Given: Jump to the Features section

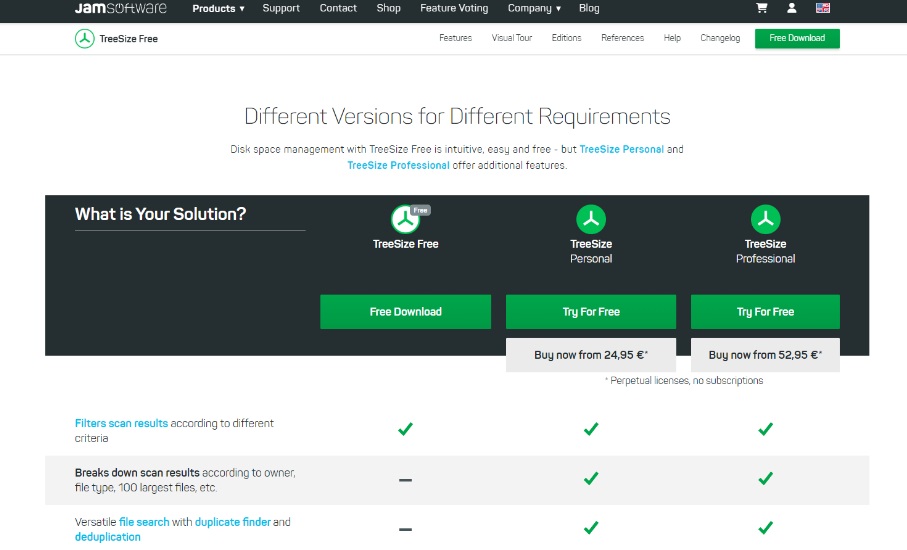Looking at the screenshot, I should pyautogui.click(x=455, y=38).
